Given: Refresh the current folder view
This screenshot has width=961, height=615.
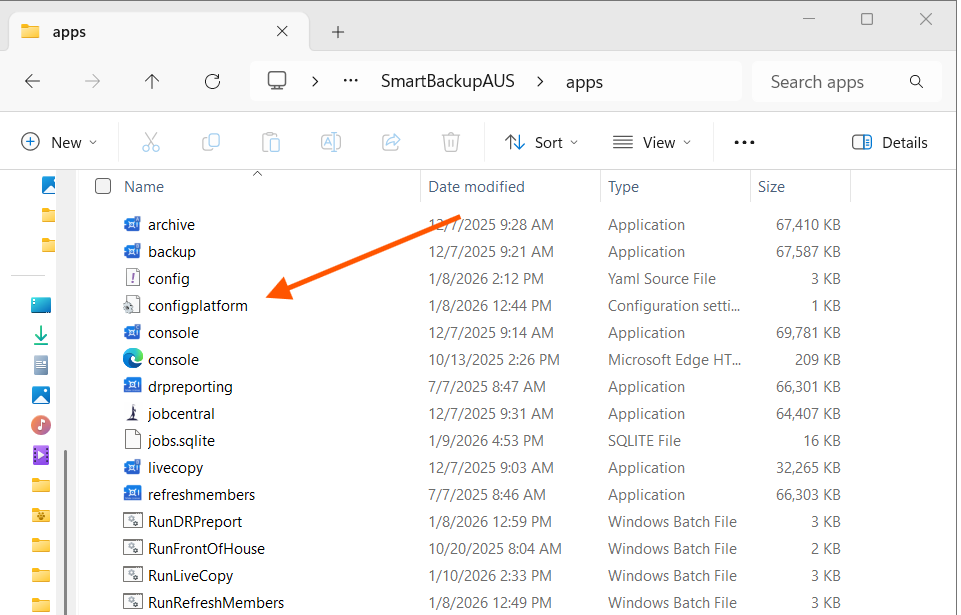Looking at the screenshot, I should (212, 82).
